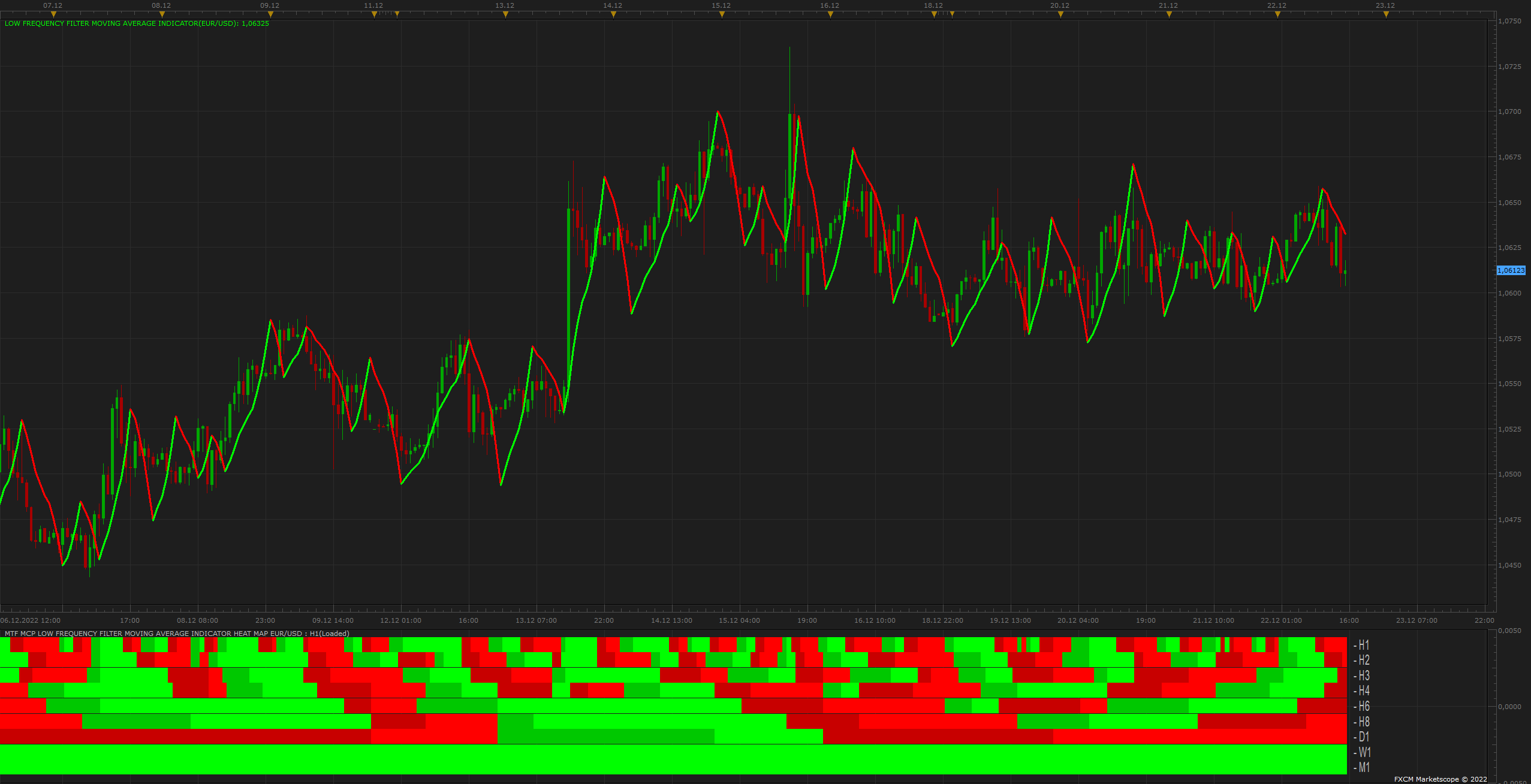This screenshot has height=784, width=1531.
Task: Click the 23.12 day marker triangle
Action: click(1386, 14)
